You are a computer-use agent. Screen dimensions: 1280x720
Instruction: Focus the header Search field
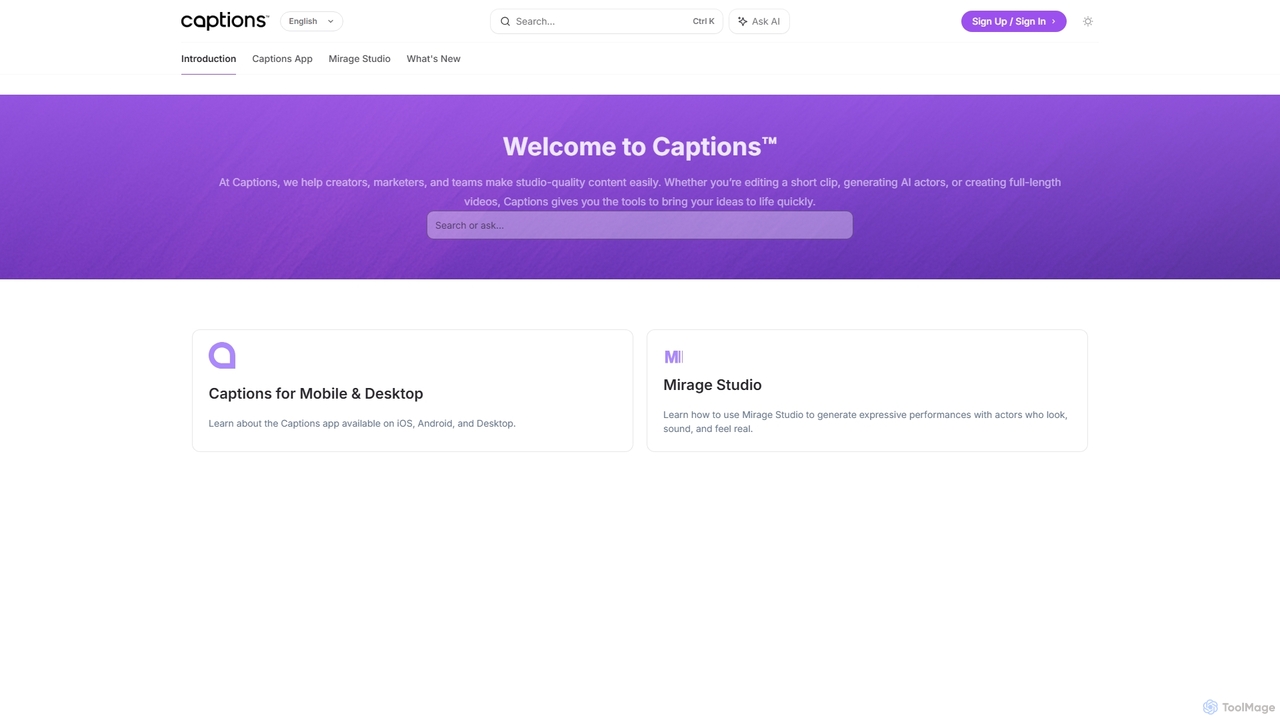coord(606,21)
